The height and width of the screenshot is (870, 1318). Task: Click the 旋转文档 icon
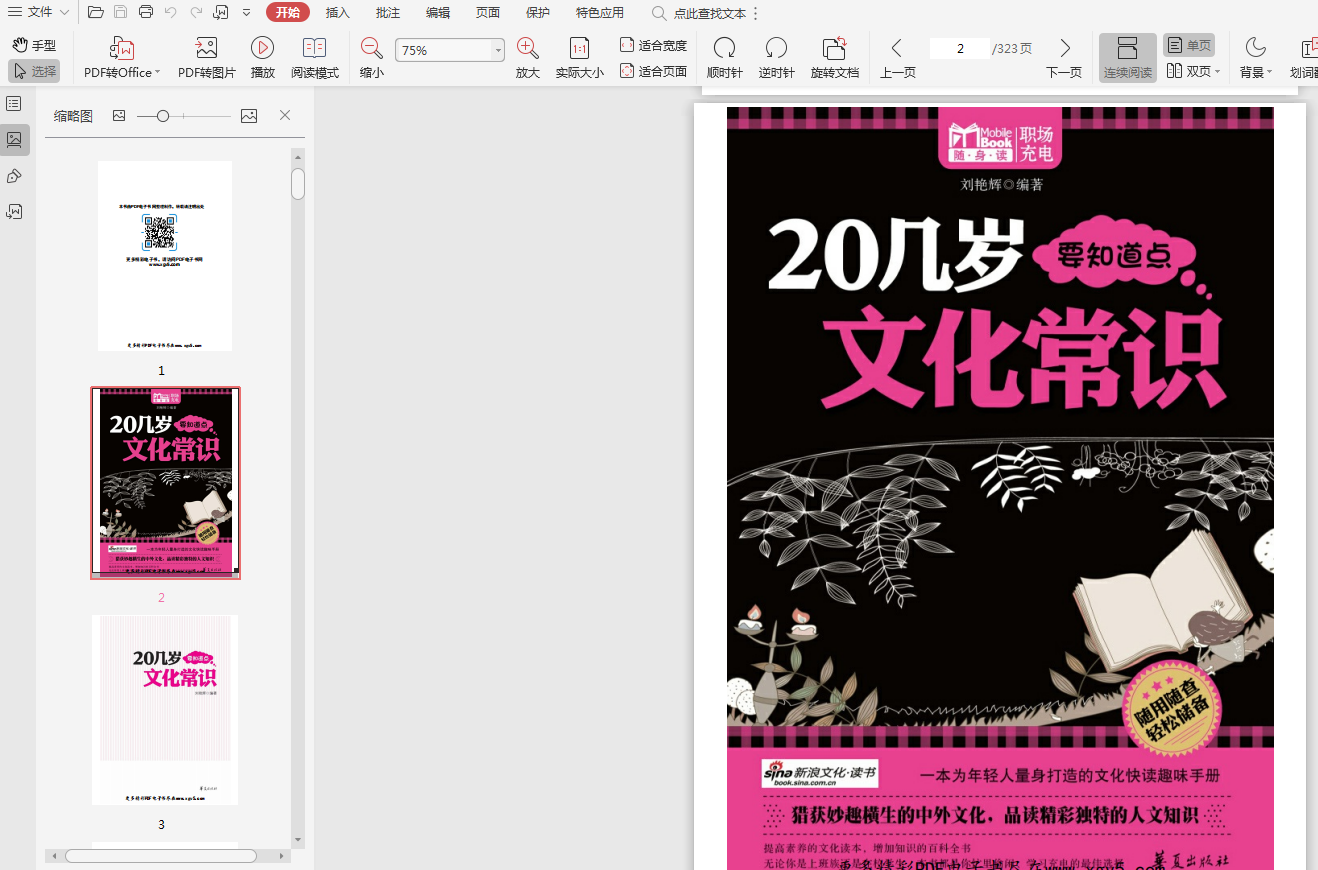point(834,48)
